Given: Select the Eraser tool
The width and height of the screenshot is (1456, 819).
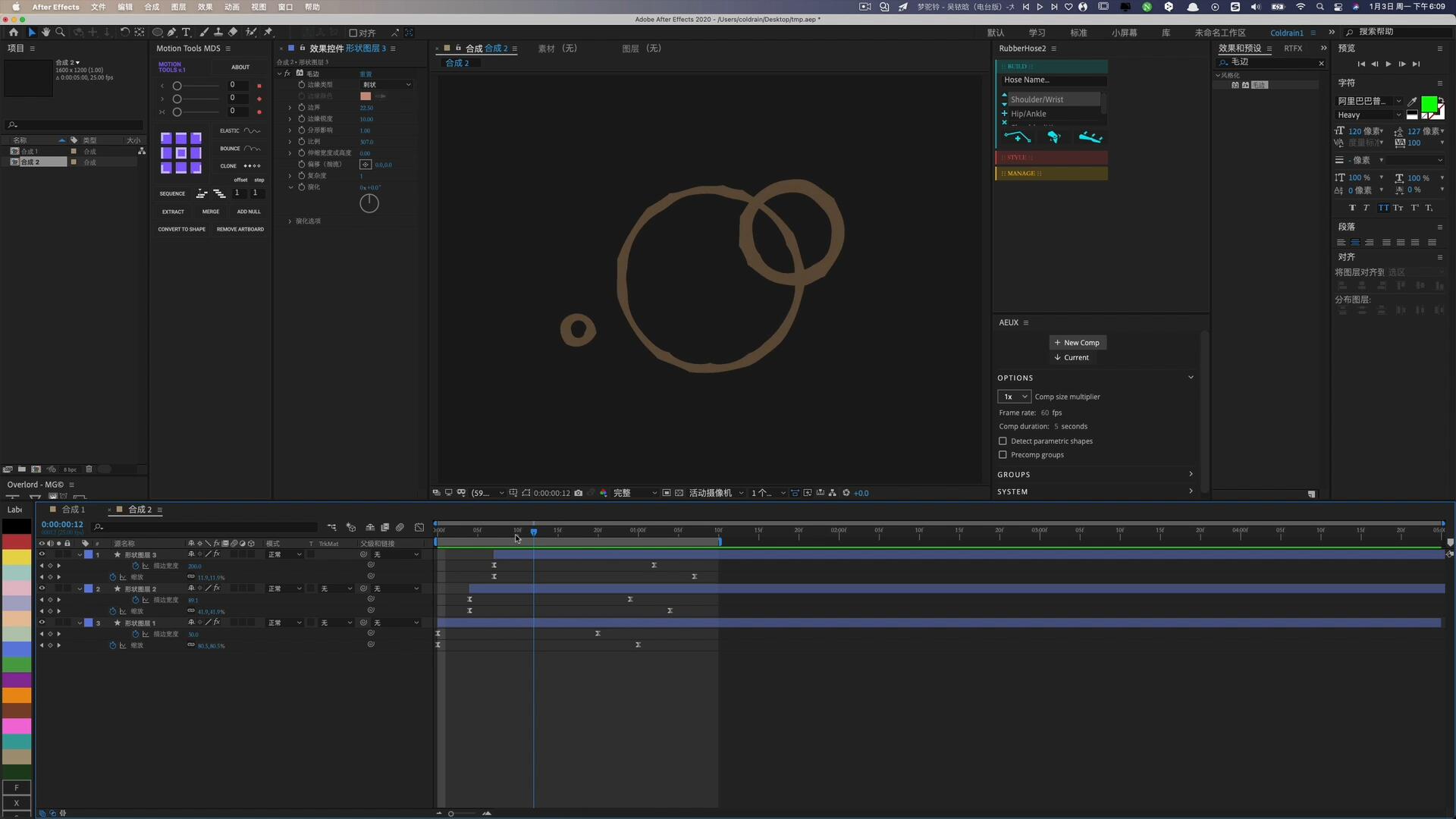Looking at the screenshot, I should (x=233, y=33).
